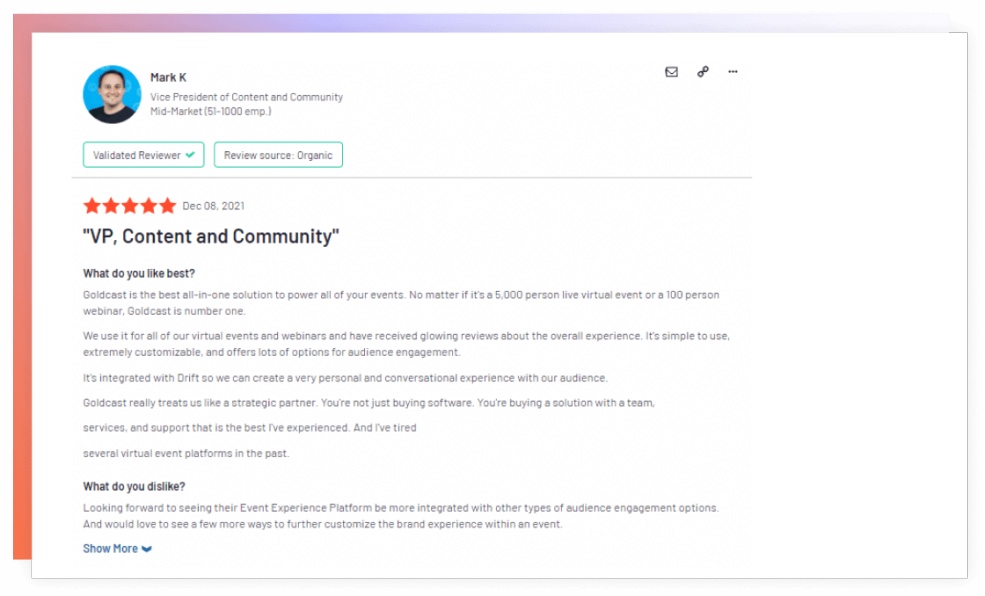The image size is (985, 596).
Task: Click "Mid-Market (51-1000 emp.)" text
Action: pyautogui.click(x=210, y=111)
